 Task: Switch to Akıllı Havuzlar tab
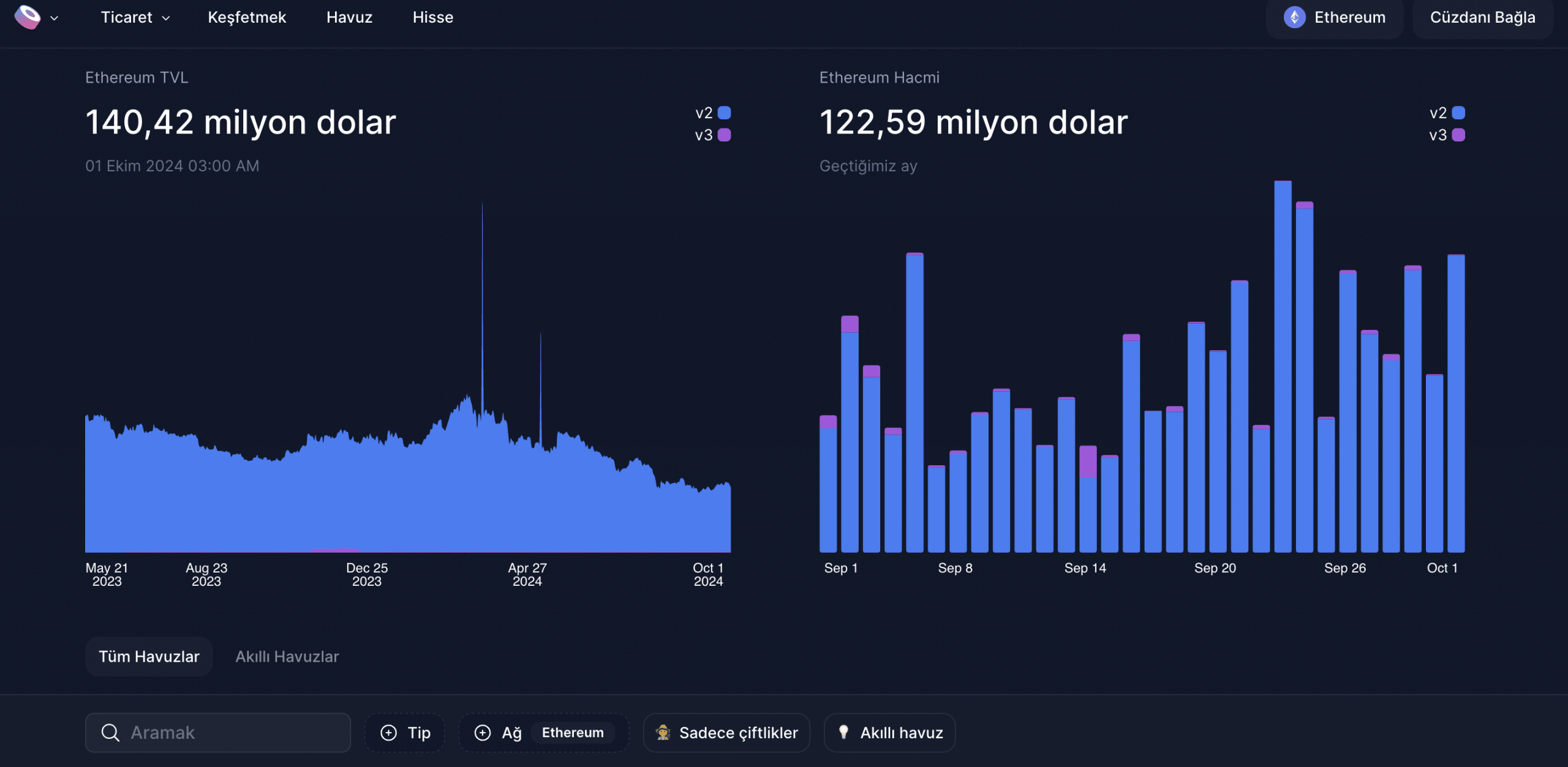287,656
